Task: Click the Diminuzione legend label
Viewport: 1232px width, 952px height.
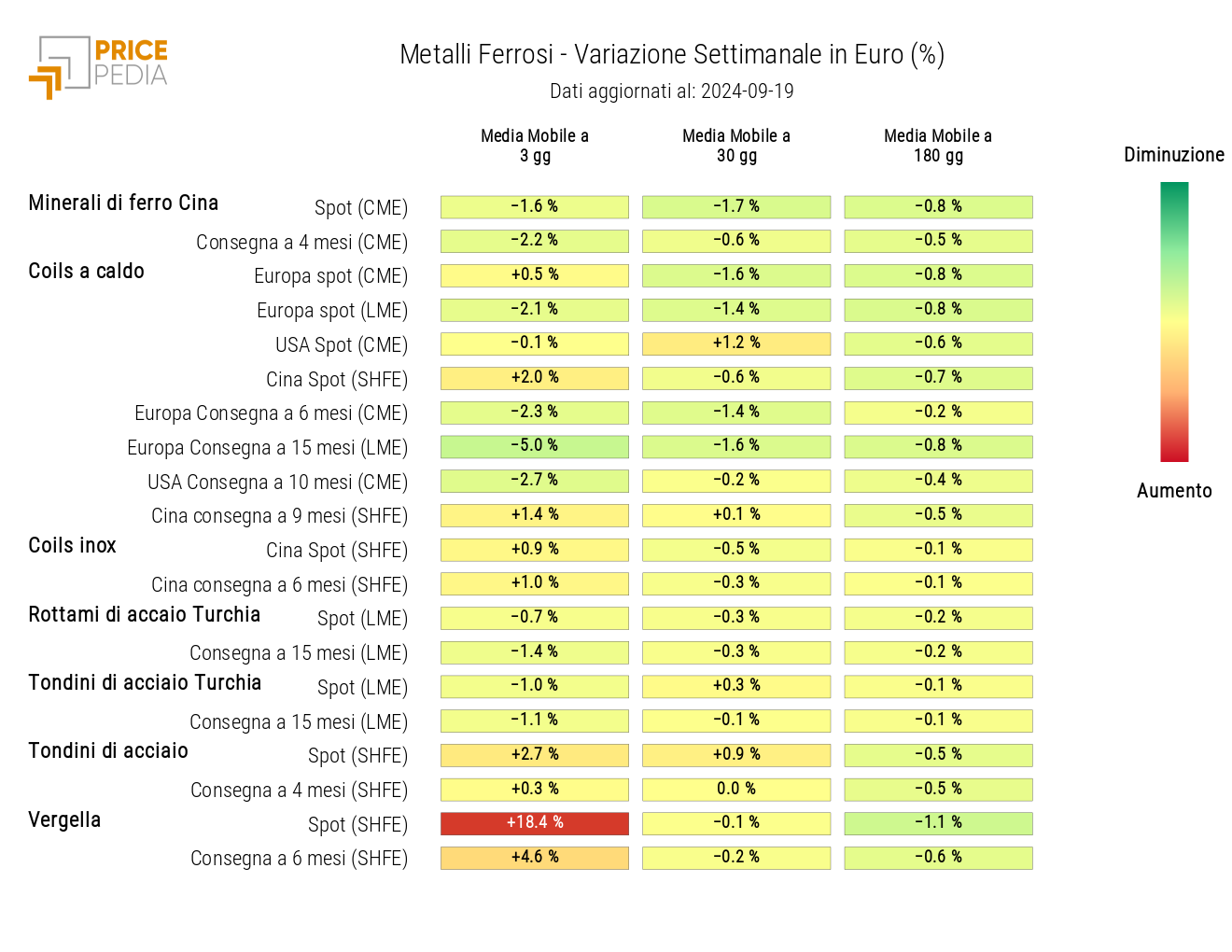Action: (x=1174, y=155)
